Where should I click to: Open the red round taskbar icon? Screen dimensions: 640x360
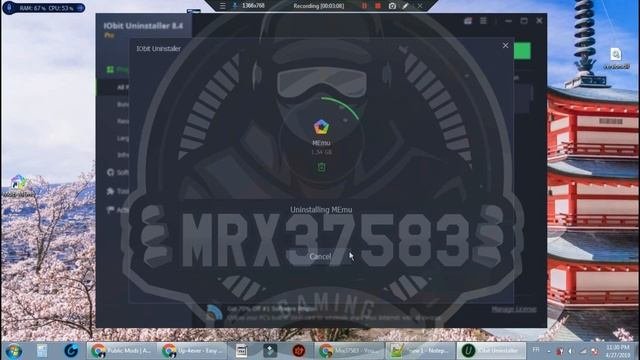click(299, 351)
